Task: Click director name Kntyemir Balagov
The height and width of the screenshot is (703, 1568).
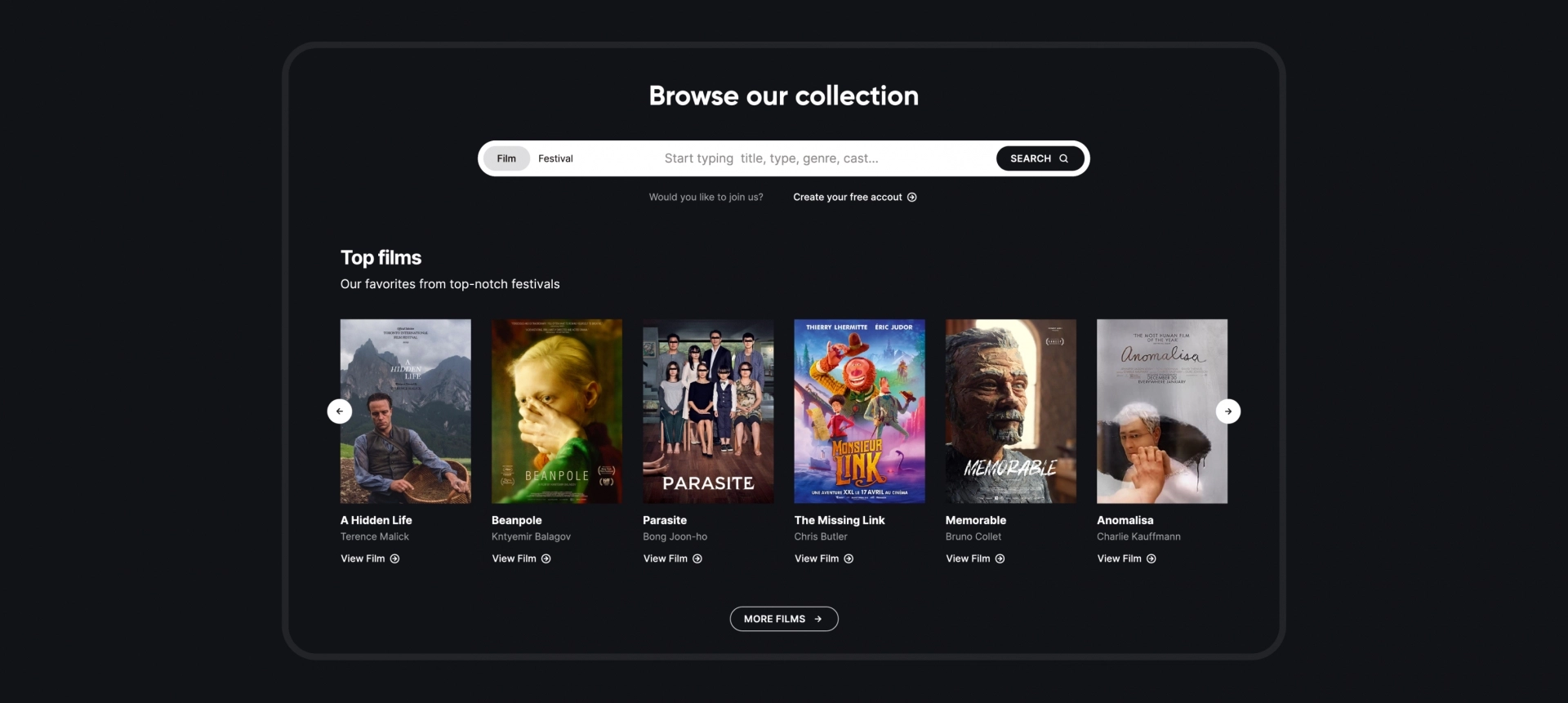Action: 531,537
